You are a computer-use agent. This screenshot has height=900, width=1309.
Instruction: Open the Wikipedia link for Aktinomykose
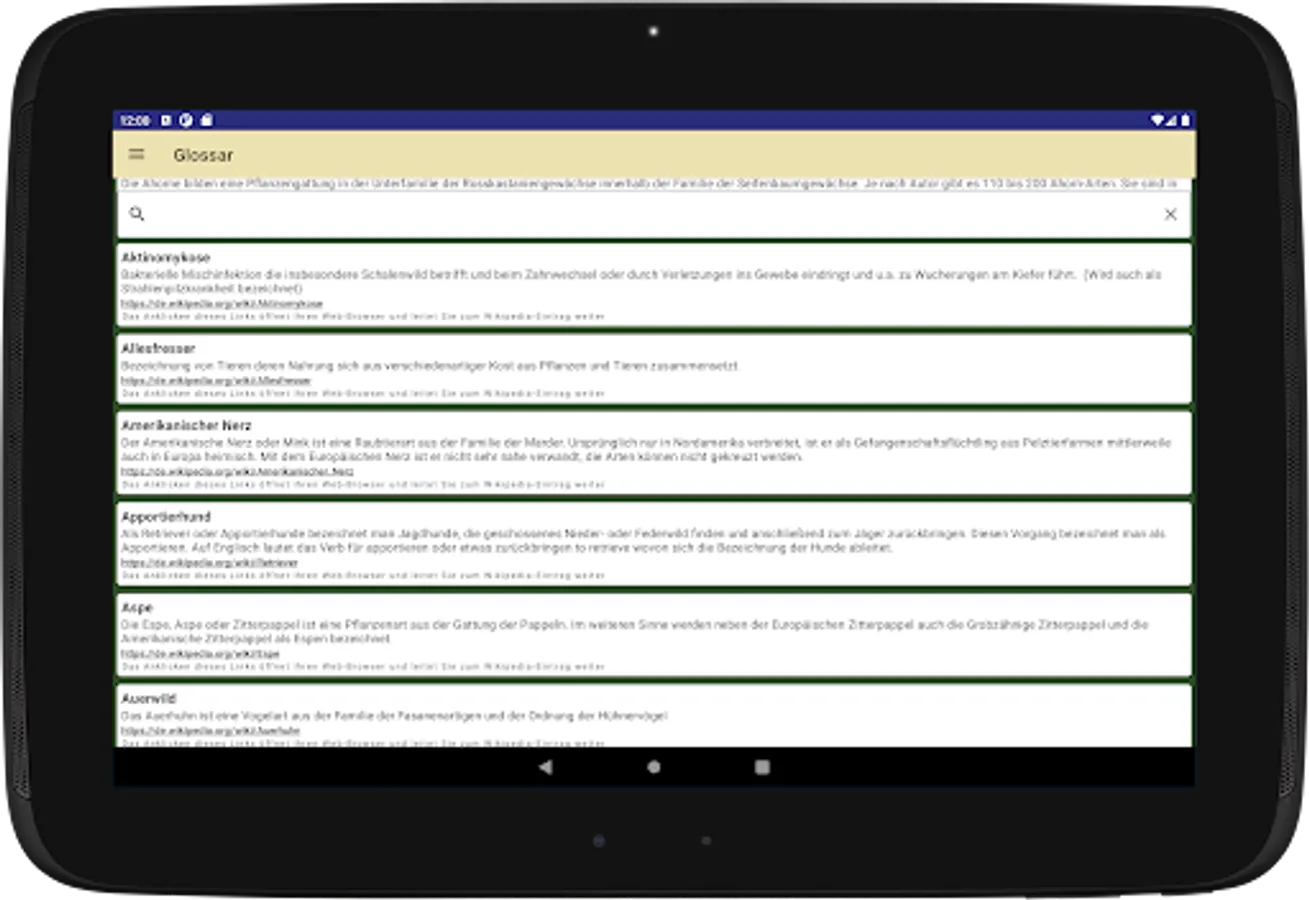(x=222, y=303)
